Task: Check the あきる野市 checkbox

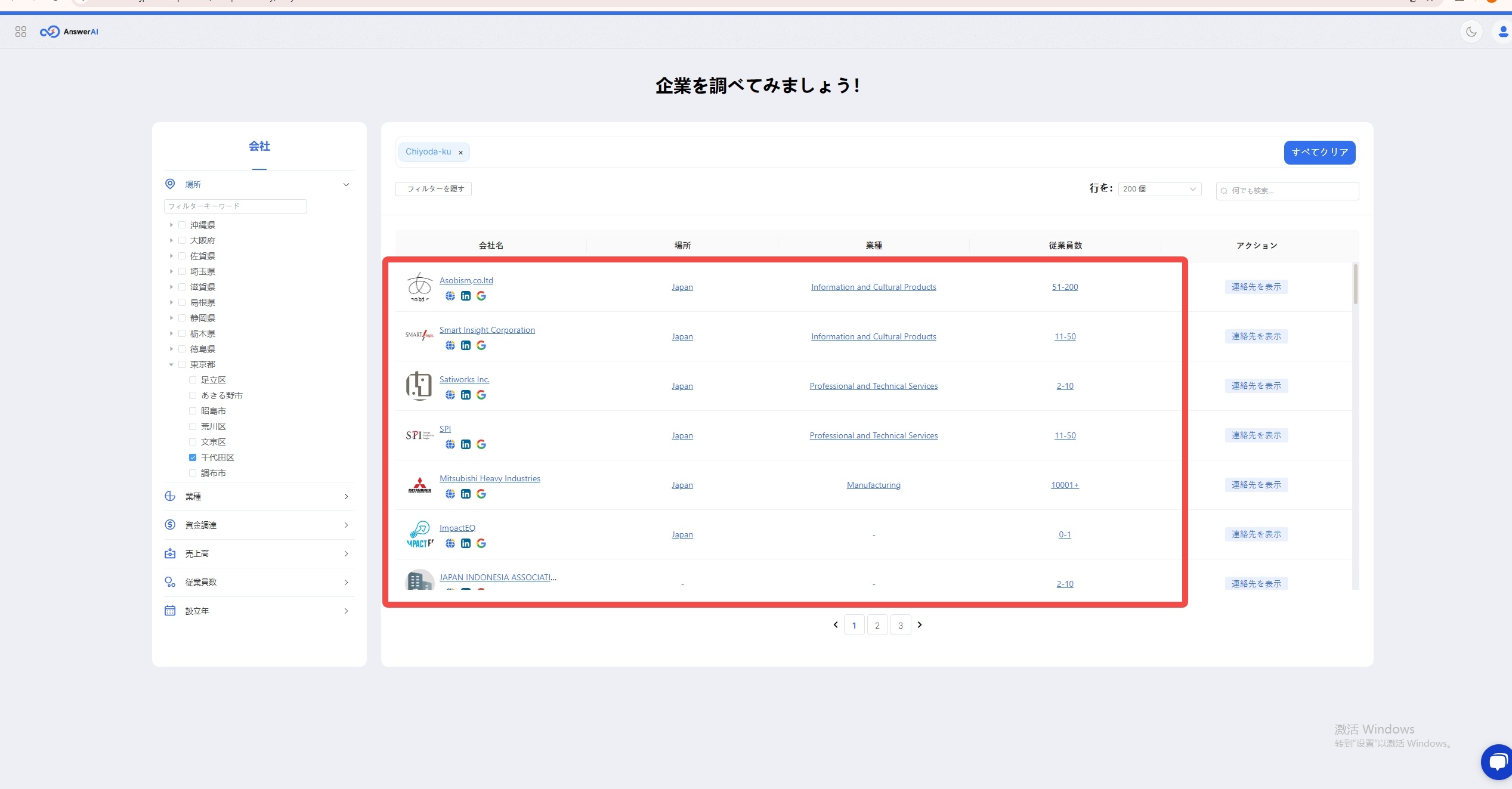Action: [x=193, y=395]
